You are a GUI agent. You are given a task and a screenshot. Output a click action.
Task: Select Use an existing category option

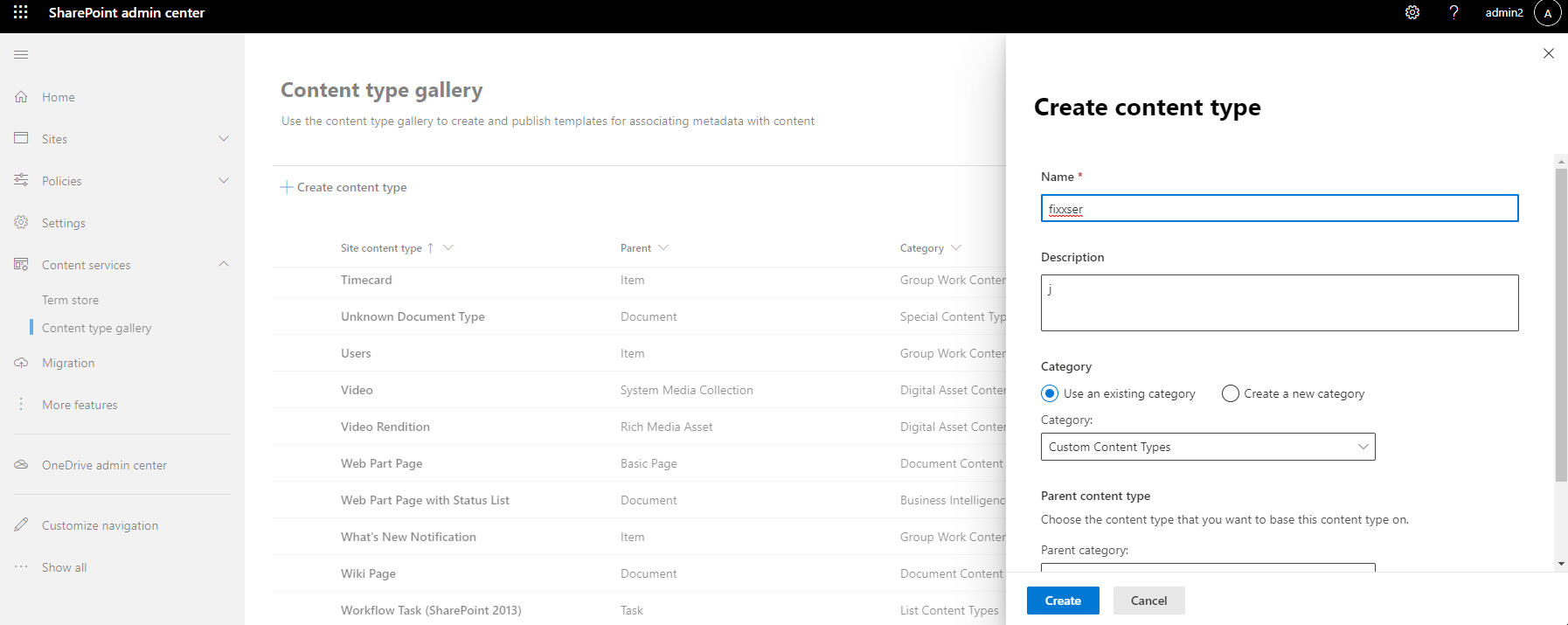pos(1050,393)
